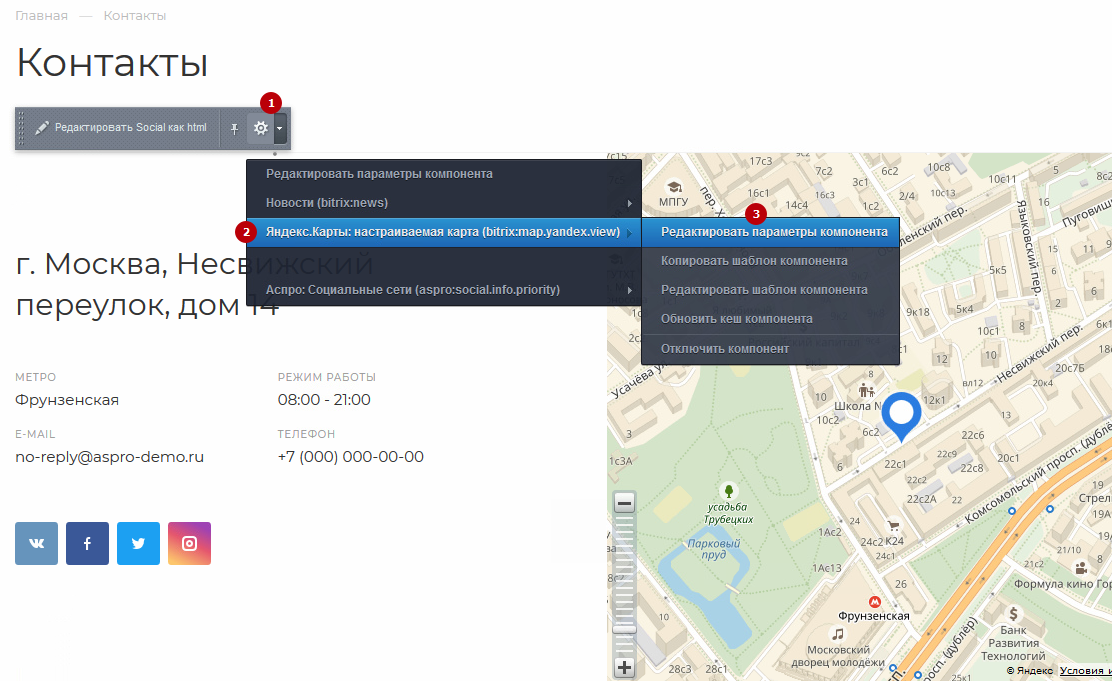Click Контакты page heading
The height and width of the screenshot is (681, 1112).
112,62
